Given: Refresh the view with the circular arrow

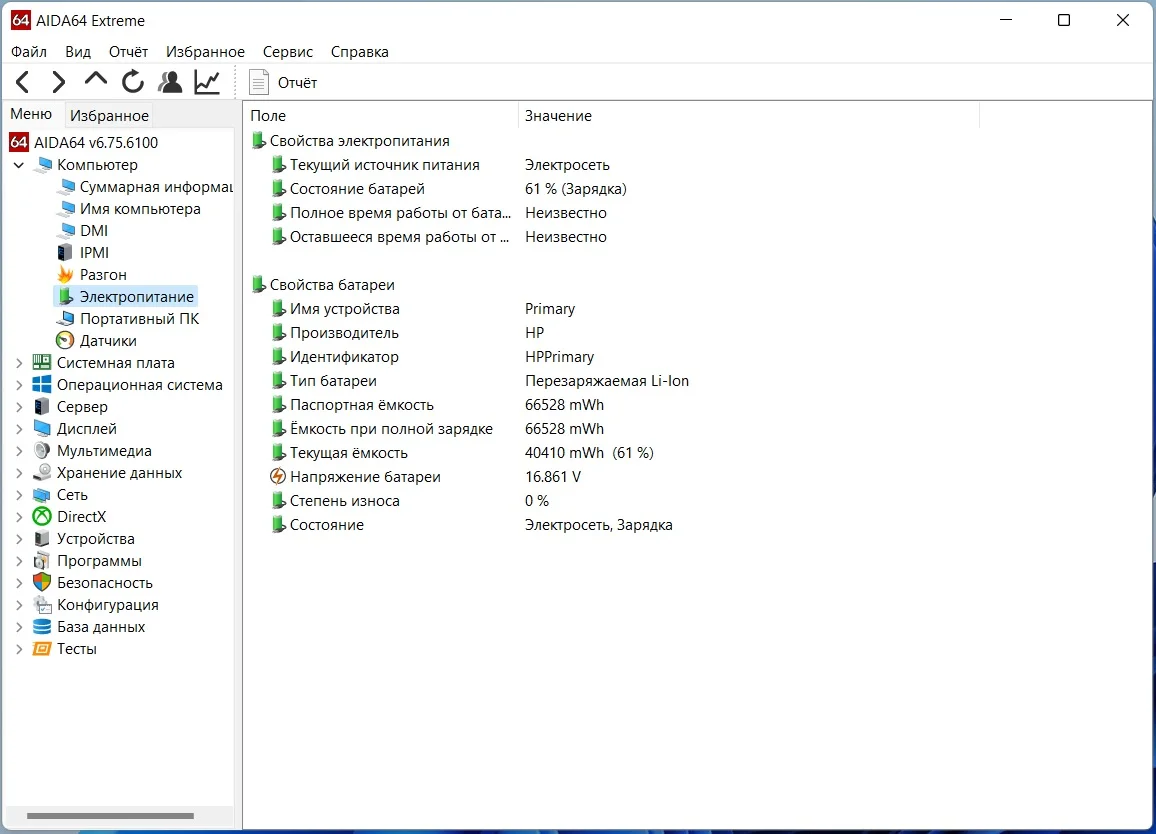Looking at the screenshot, I should coord(133,82).
